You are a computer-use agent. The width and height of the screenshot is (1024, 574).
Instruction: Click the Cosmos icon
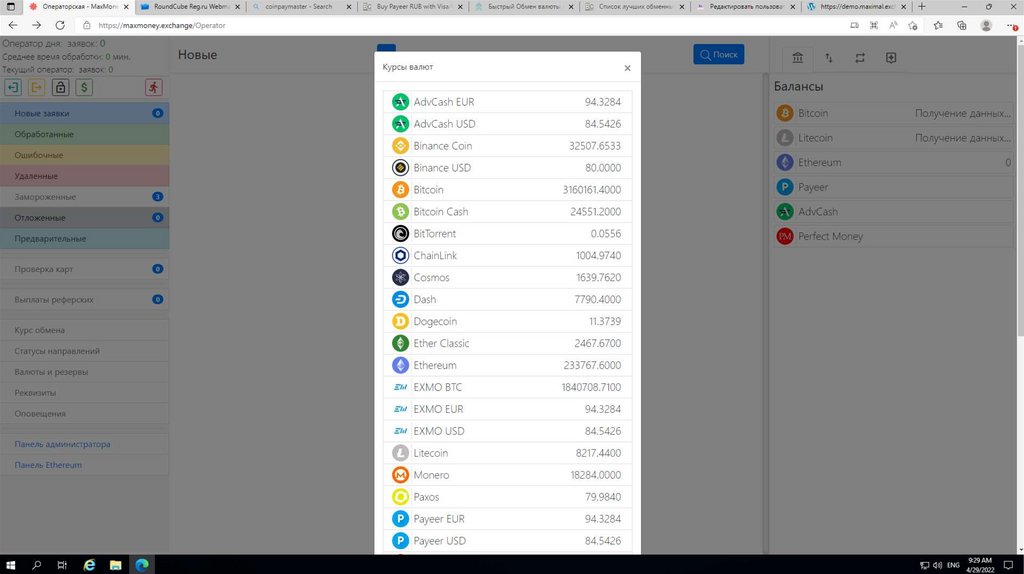(x=400, y=278)
